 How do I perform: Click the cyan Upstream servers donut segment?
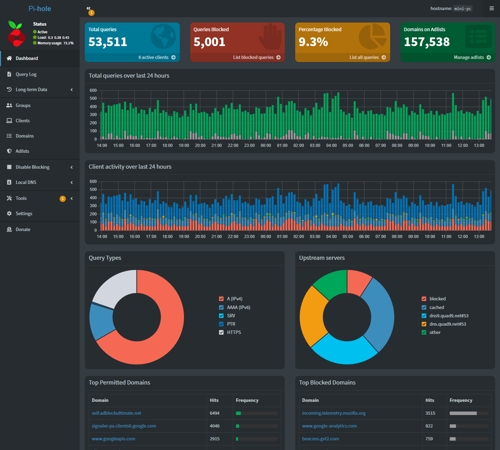(x=345, y=352)
